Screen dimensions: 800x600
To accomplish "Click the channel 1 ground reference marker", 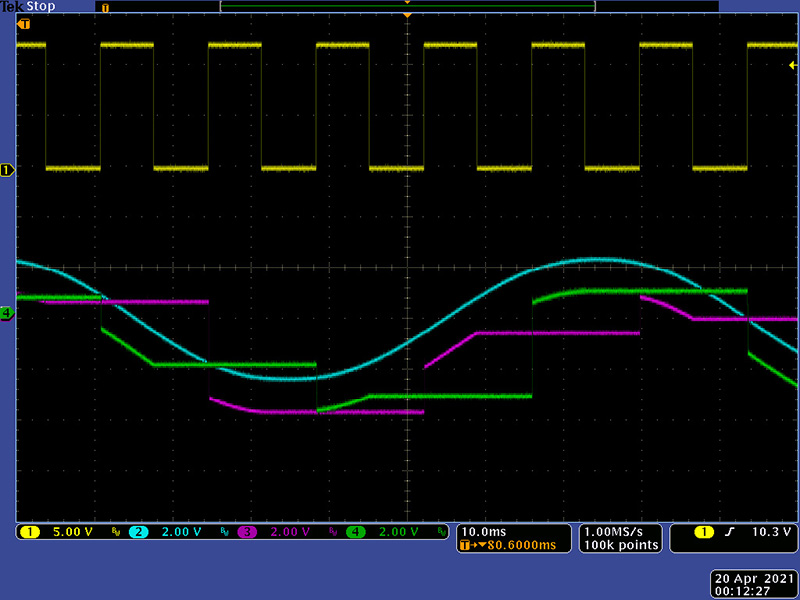I will 8,170.
